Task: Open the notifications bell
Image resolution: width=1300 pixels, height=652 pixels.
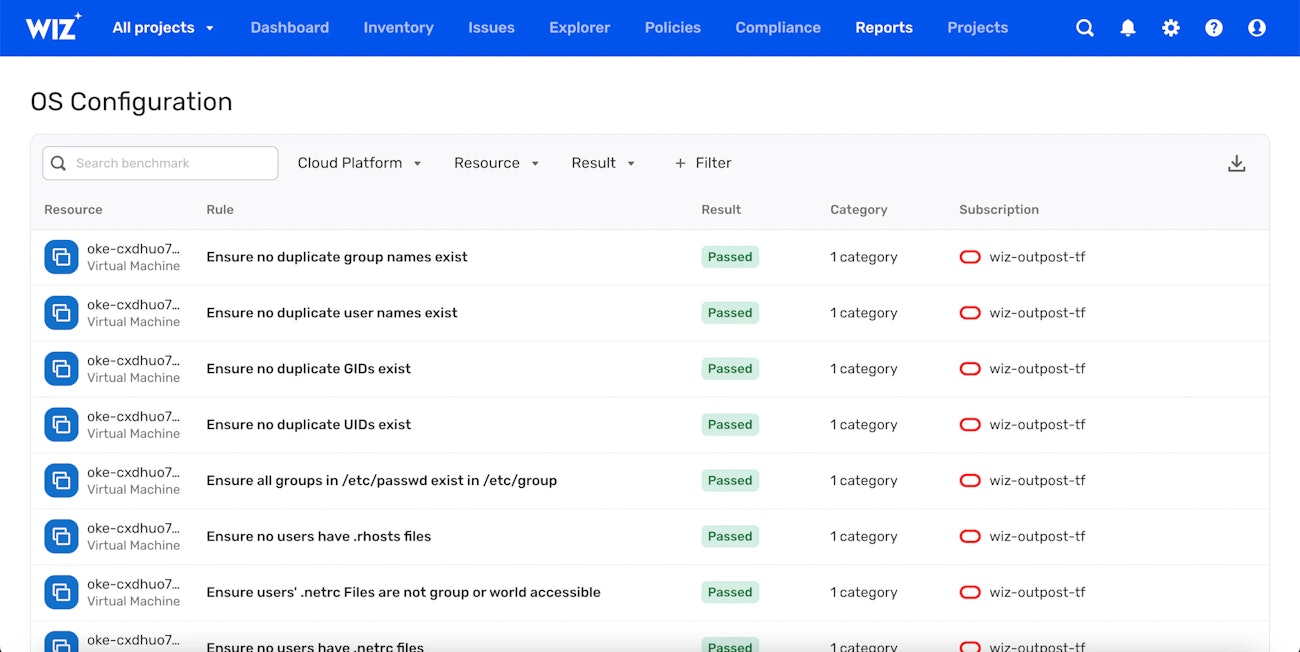Action: point(1127,28)
